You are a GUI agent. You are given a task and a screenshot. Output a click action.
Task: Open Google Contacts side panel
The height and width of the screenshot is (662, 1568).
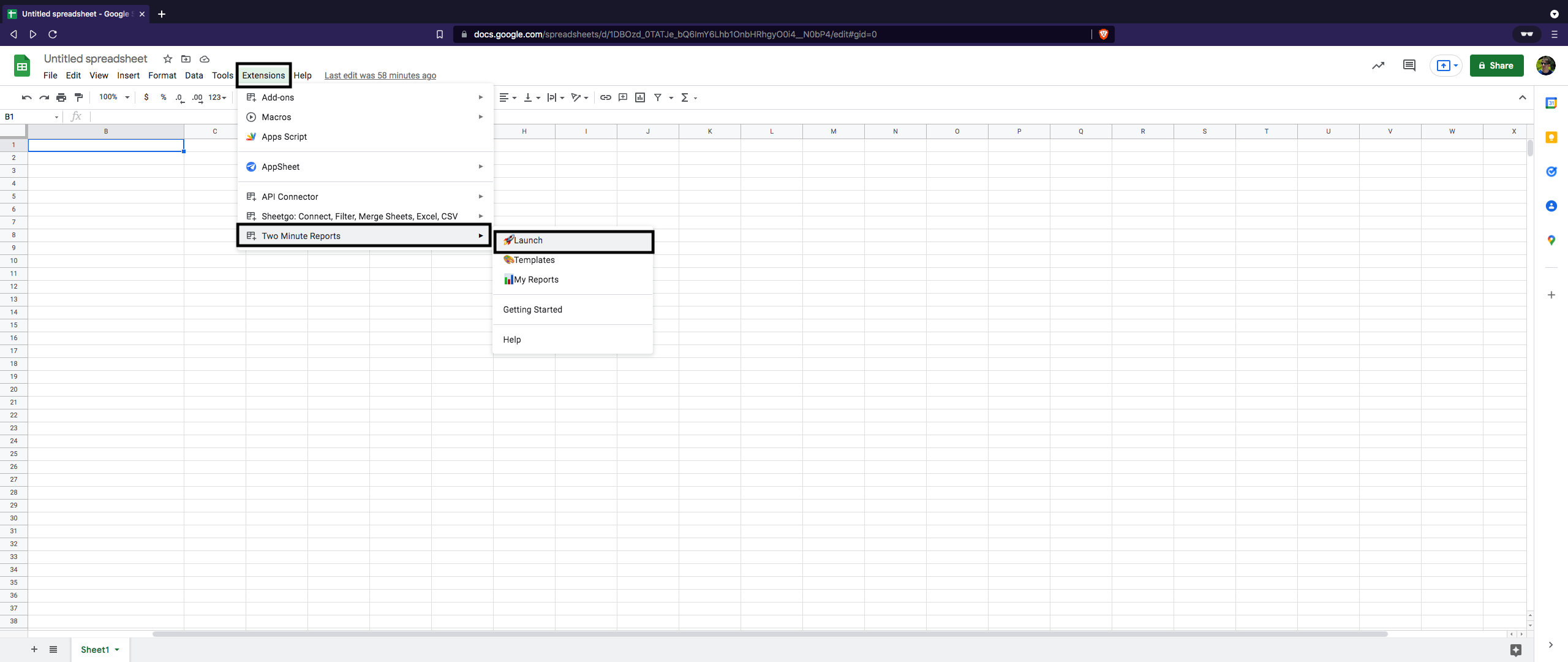1551,206
